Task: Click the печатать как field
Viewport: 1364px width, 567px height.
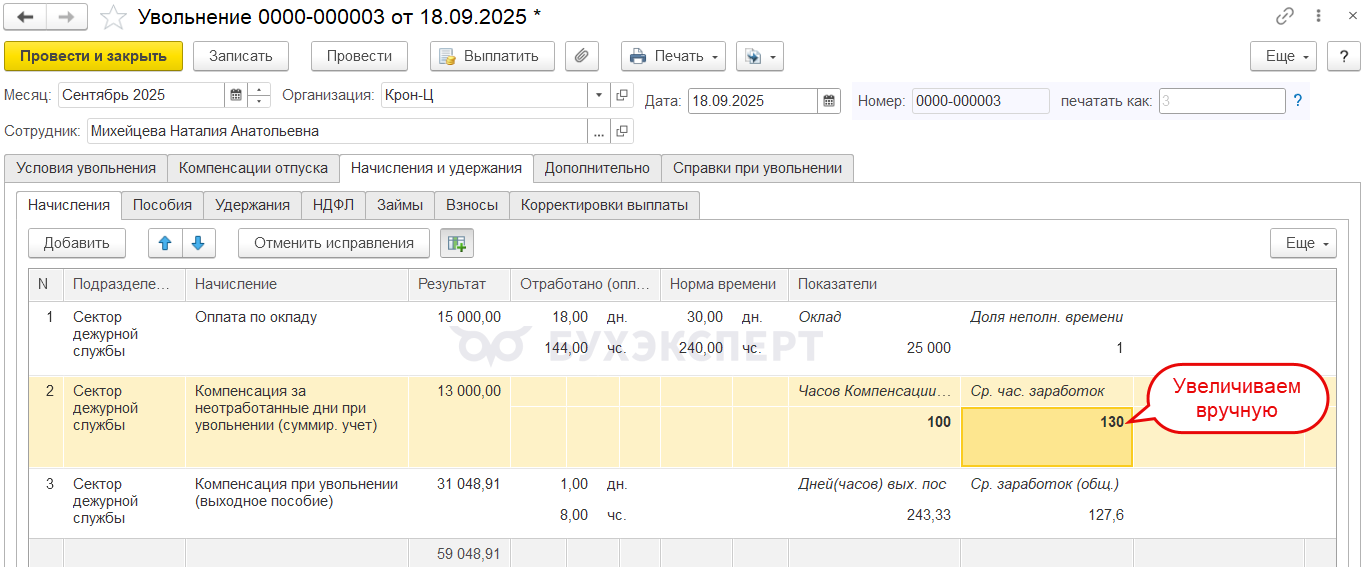Action: click(x=1222, y=101)
